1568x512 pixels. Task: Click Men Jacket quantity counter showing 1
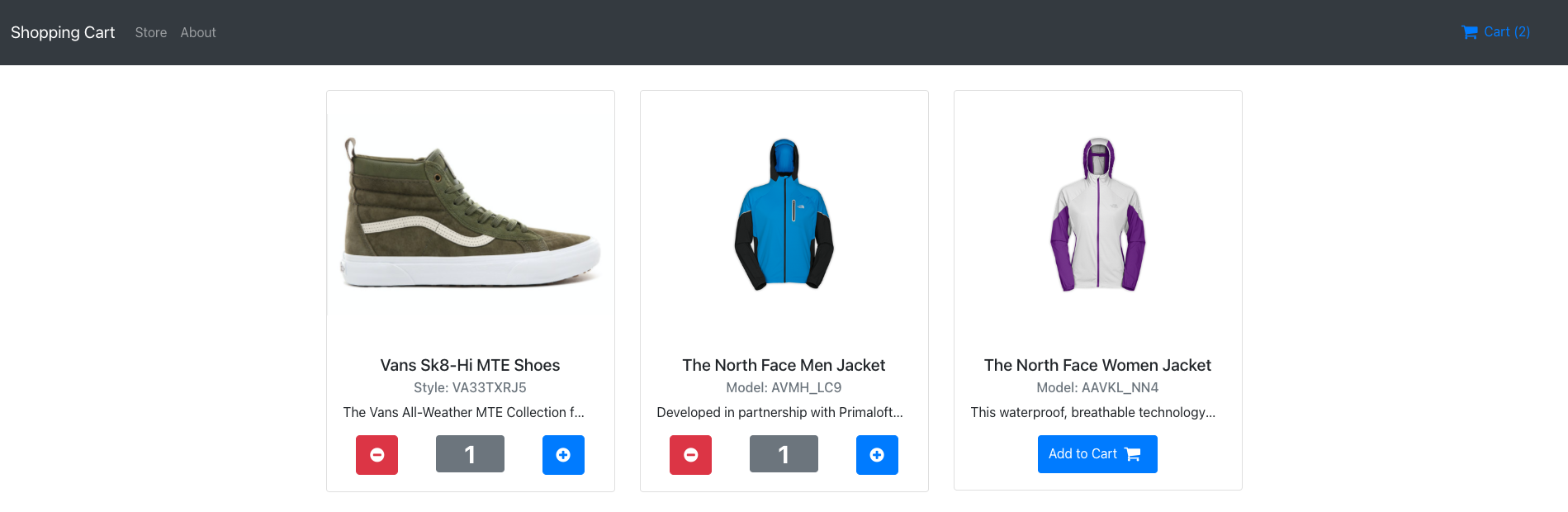tap(784, 454)
